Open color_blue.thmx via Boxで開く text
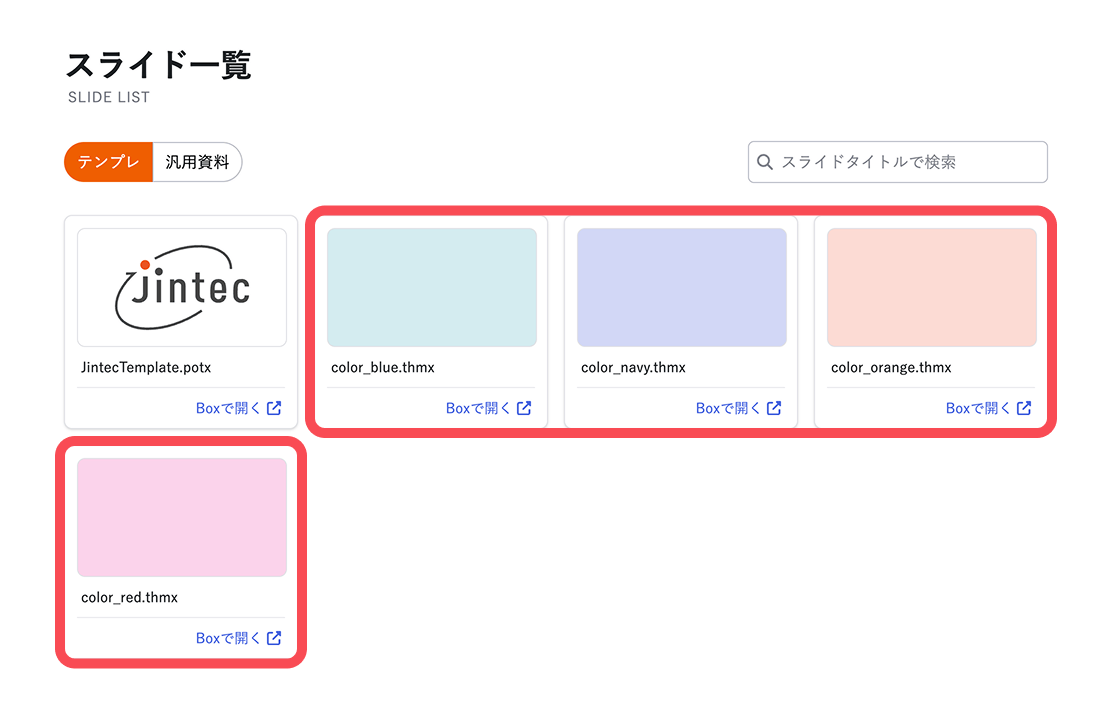1118x725 pixels. coord(478,408)
